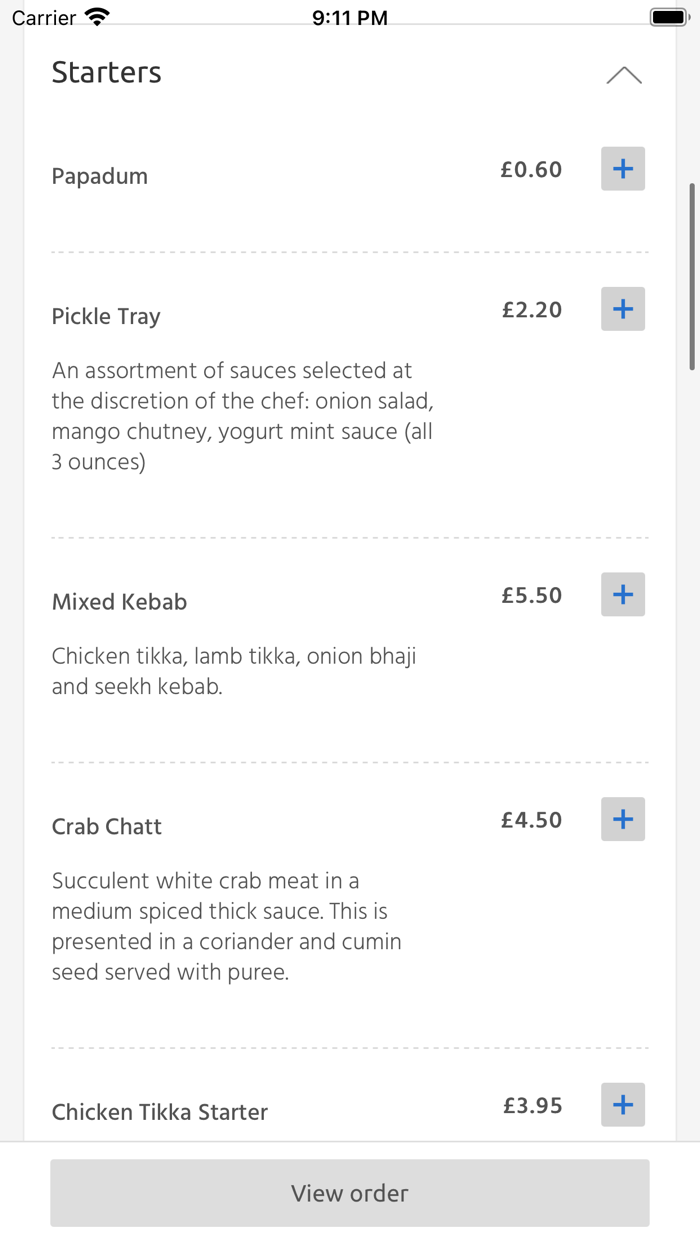Tap the battery indicator at top right

(x=668, y=16)
